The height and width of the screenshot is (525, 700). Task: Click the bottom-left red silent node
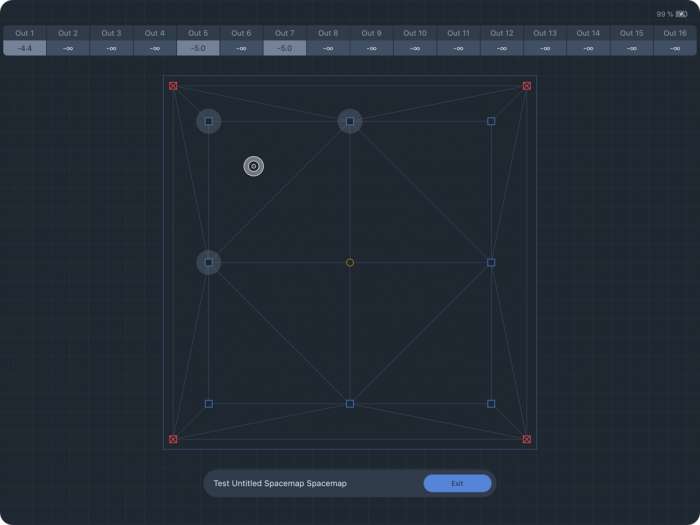point(173,439)
